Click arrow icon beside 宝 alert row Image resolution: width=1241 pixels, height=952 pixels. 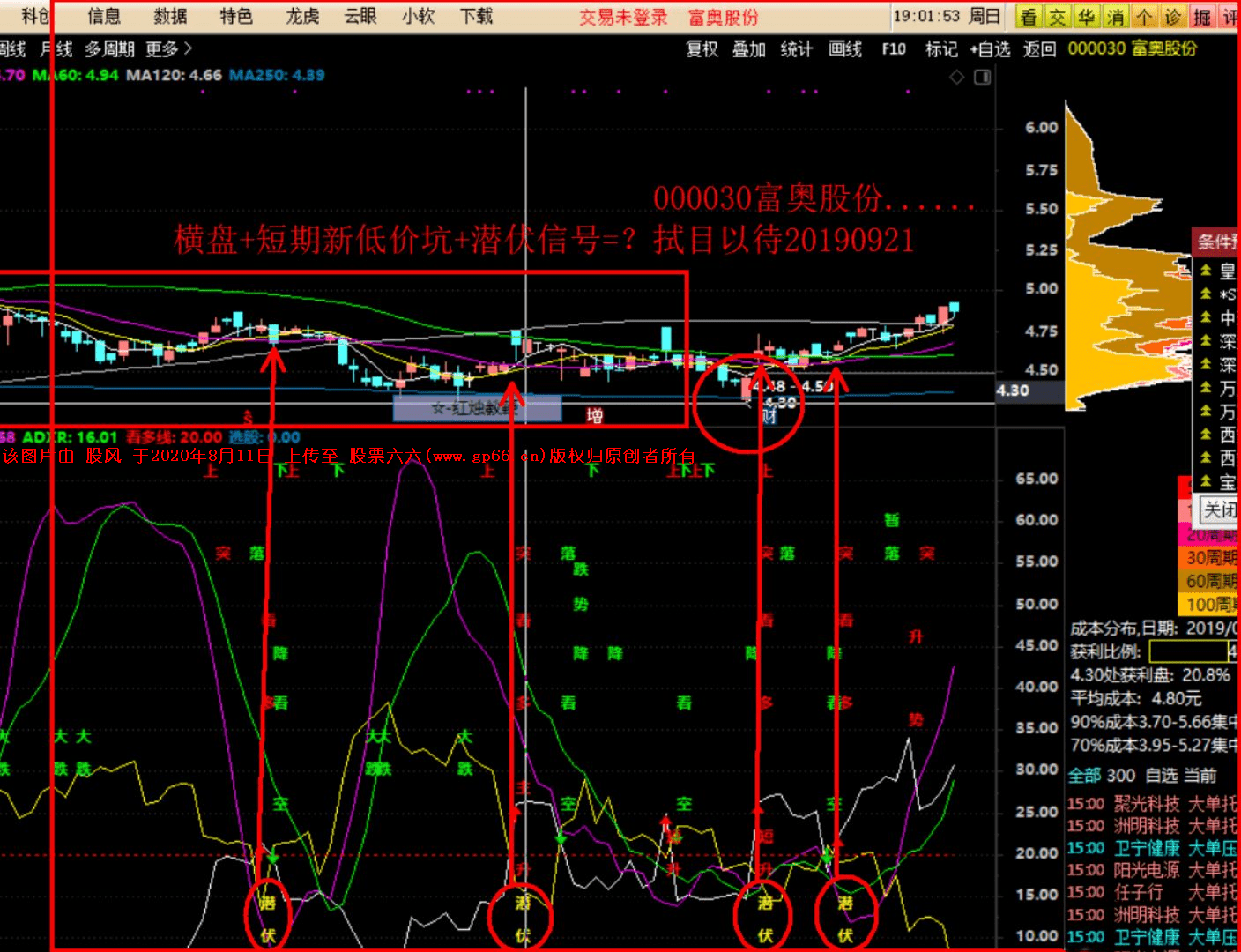[1206, 481]
